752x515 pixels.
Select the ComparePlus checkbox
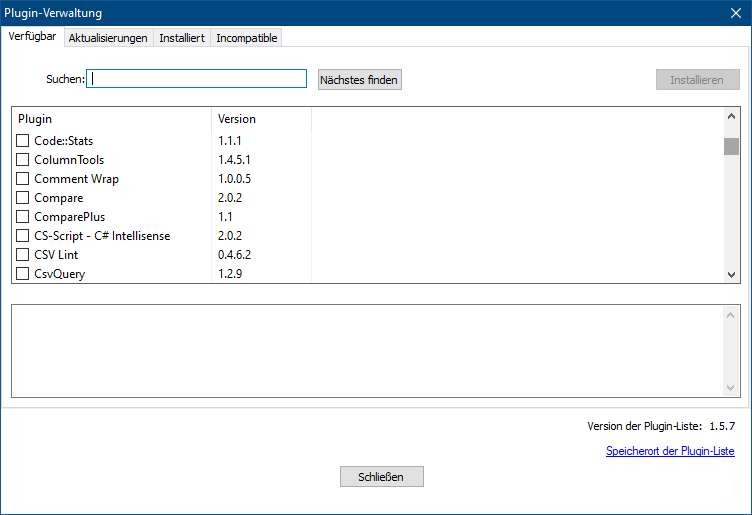point(23,216)
